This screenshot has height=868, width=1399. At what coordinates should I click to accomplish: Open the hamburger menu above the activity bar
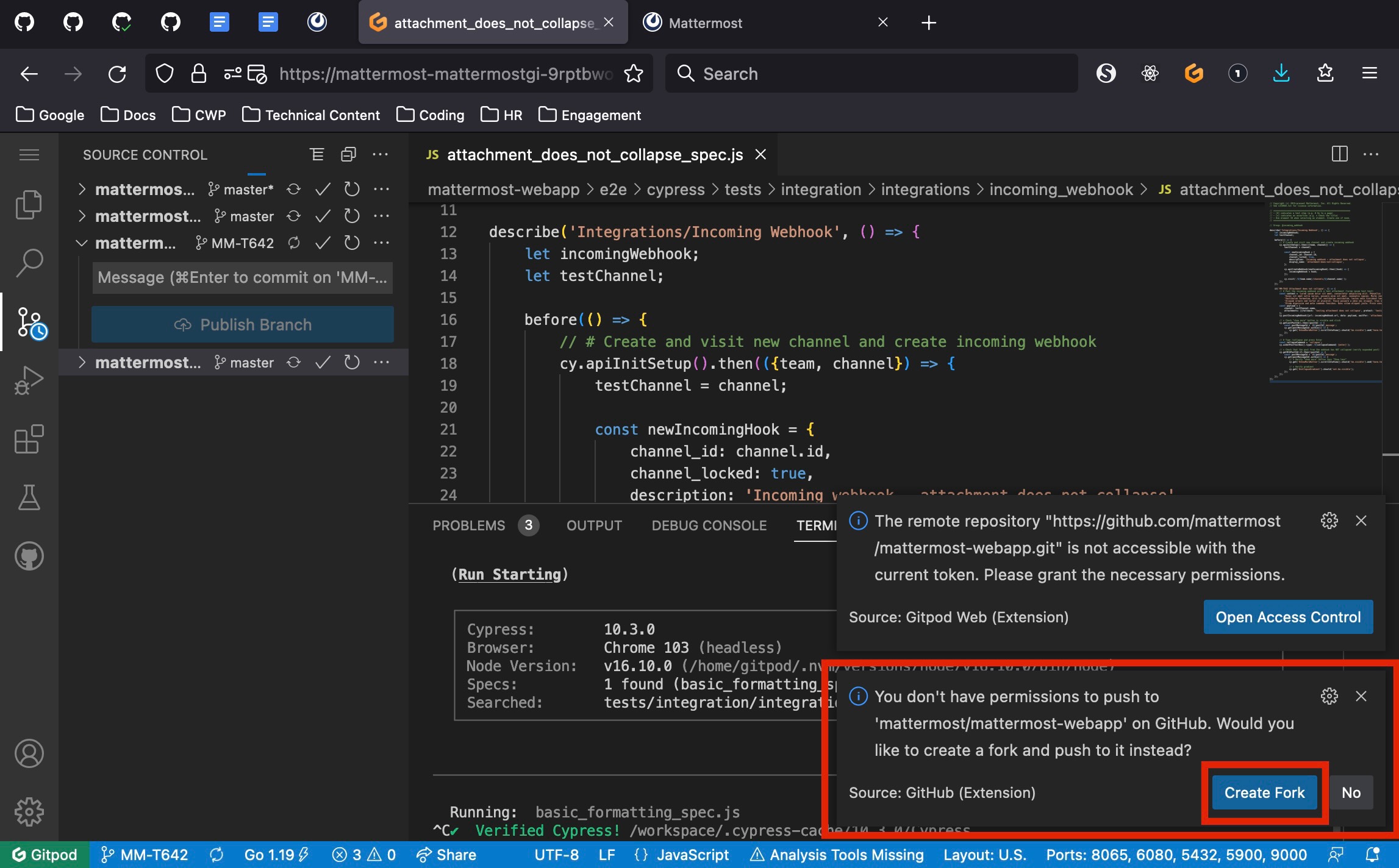(x=29, y=155)
